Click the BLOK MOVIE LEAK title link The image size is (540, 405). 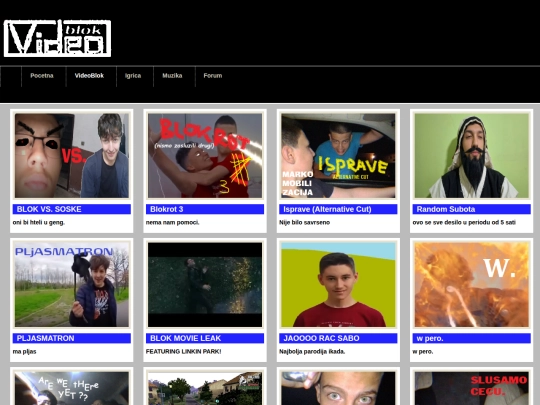[205, 338]
